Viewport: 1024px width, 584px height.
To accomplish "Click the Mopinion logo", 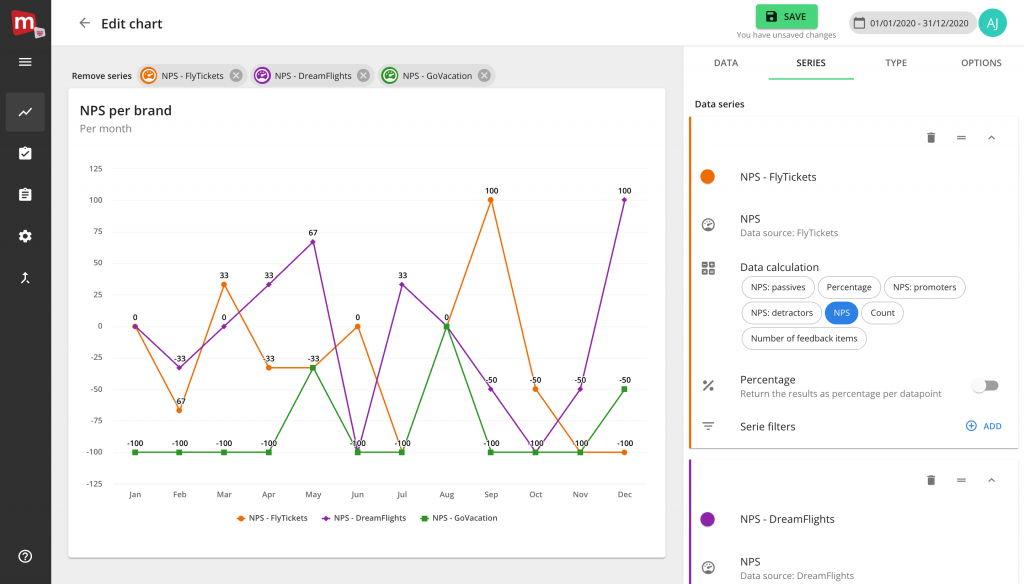I will [26, 24].
